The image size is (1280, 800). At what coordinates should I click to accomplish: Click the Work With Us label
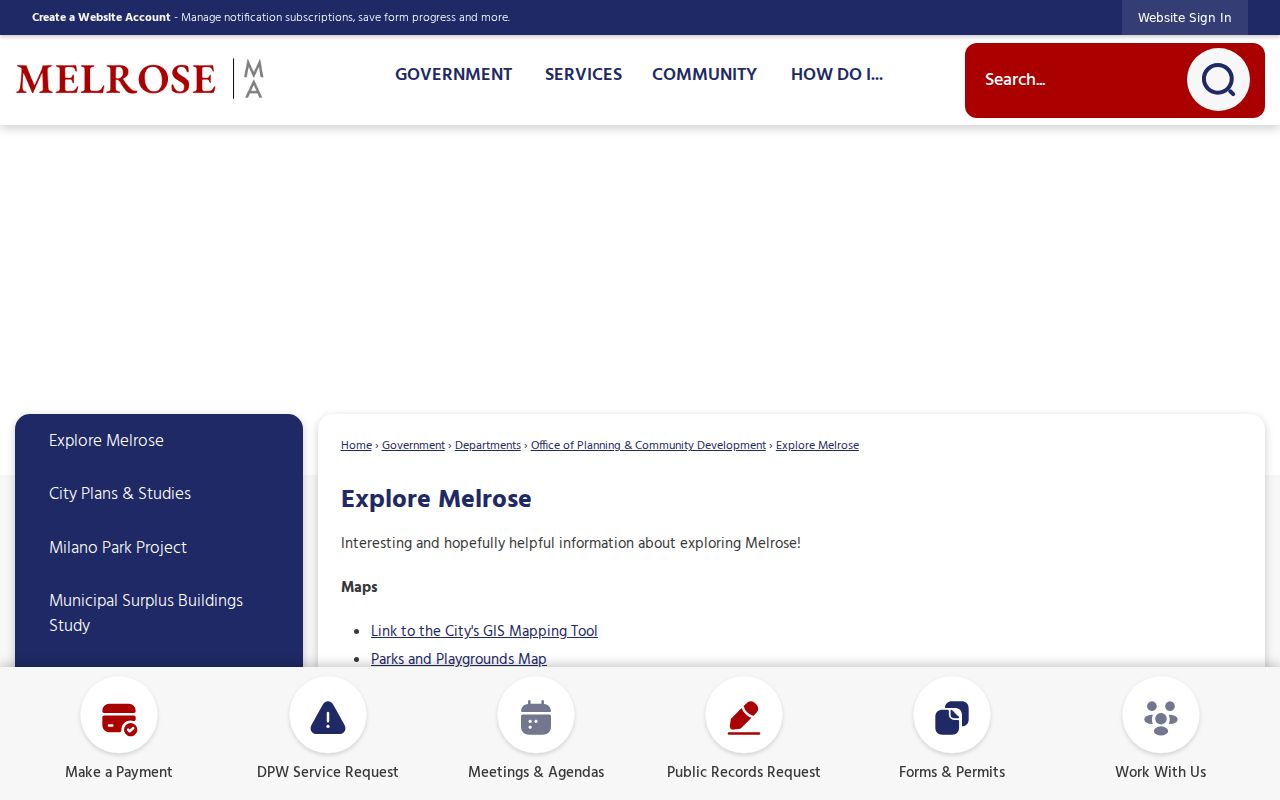click(1161, 772)
